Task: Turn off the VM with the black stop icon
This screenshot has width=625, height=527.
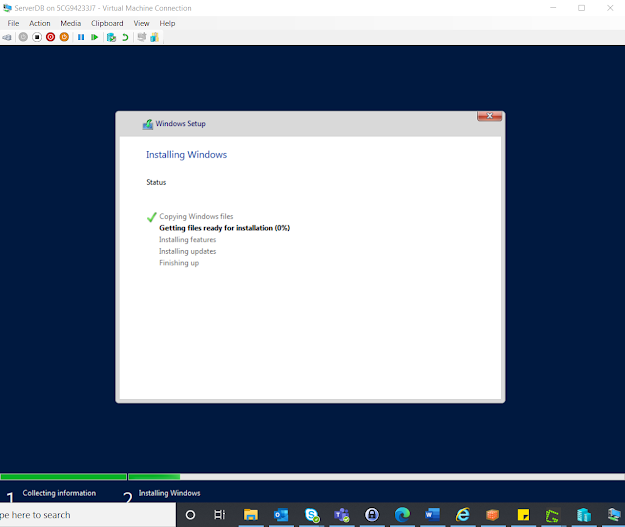Action: click(x=37, y=37)
